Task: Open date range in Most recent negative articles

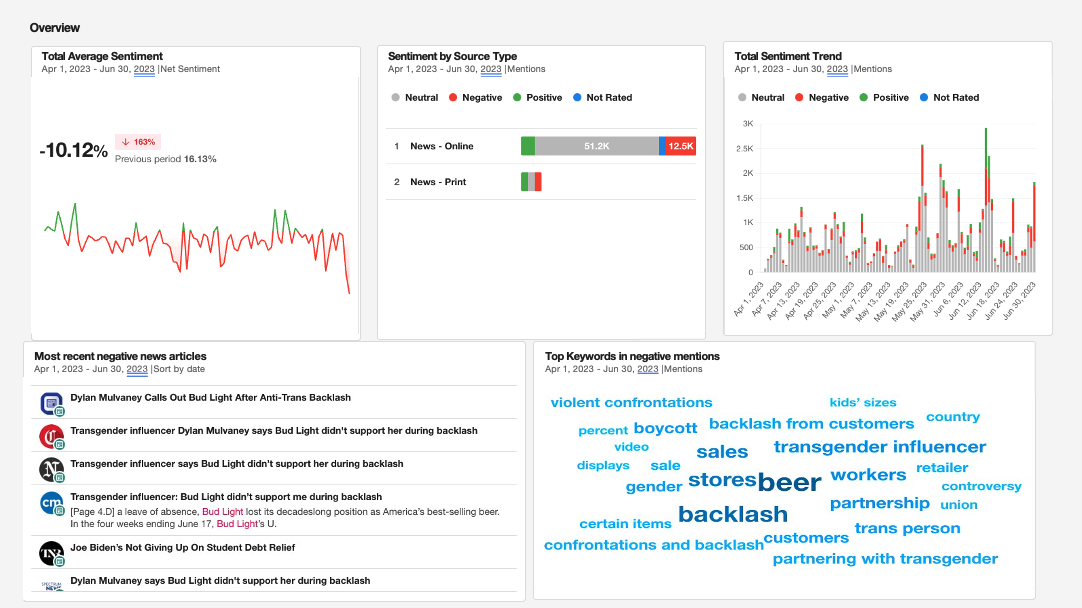Action: (x=90, y=369)
